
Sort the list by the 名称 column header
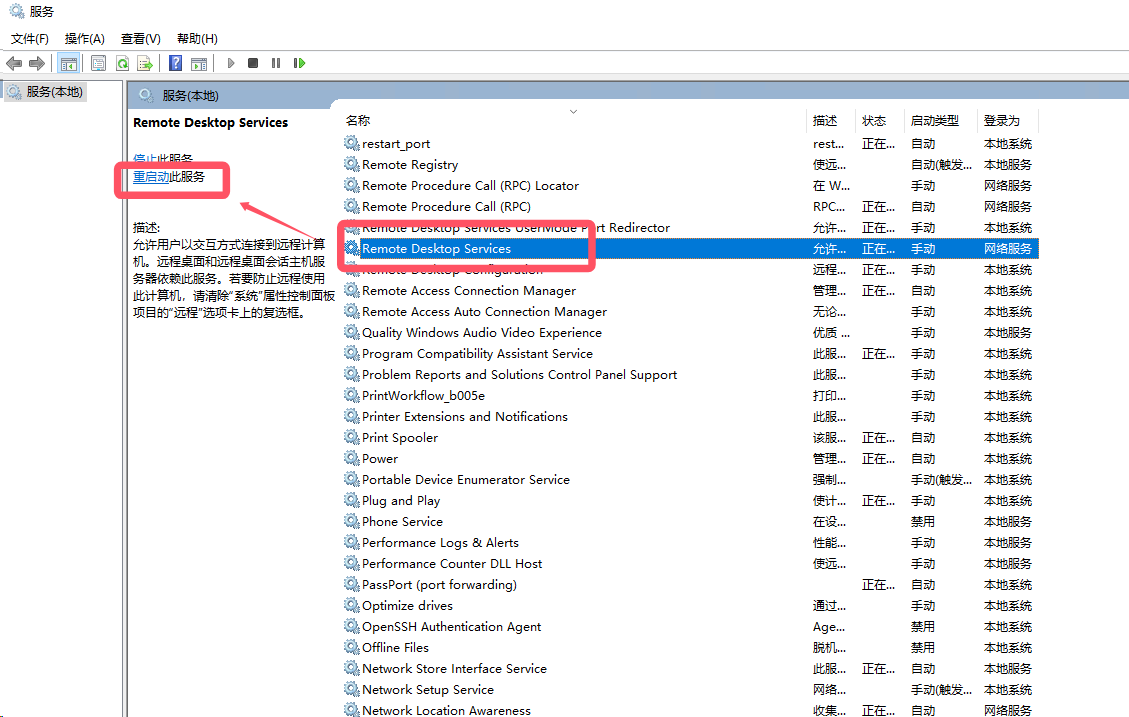coord(358,121)
